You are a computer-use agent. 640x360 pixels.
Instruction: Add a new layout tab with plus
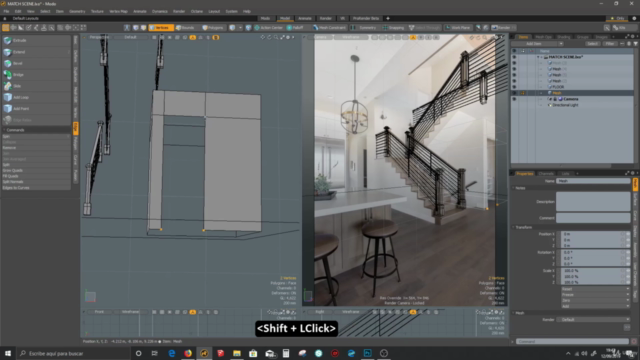388,18
